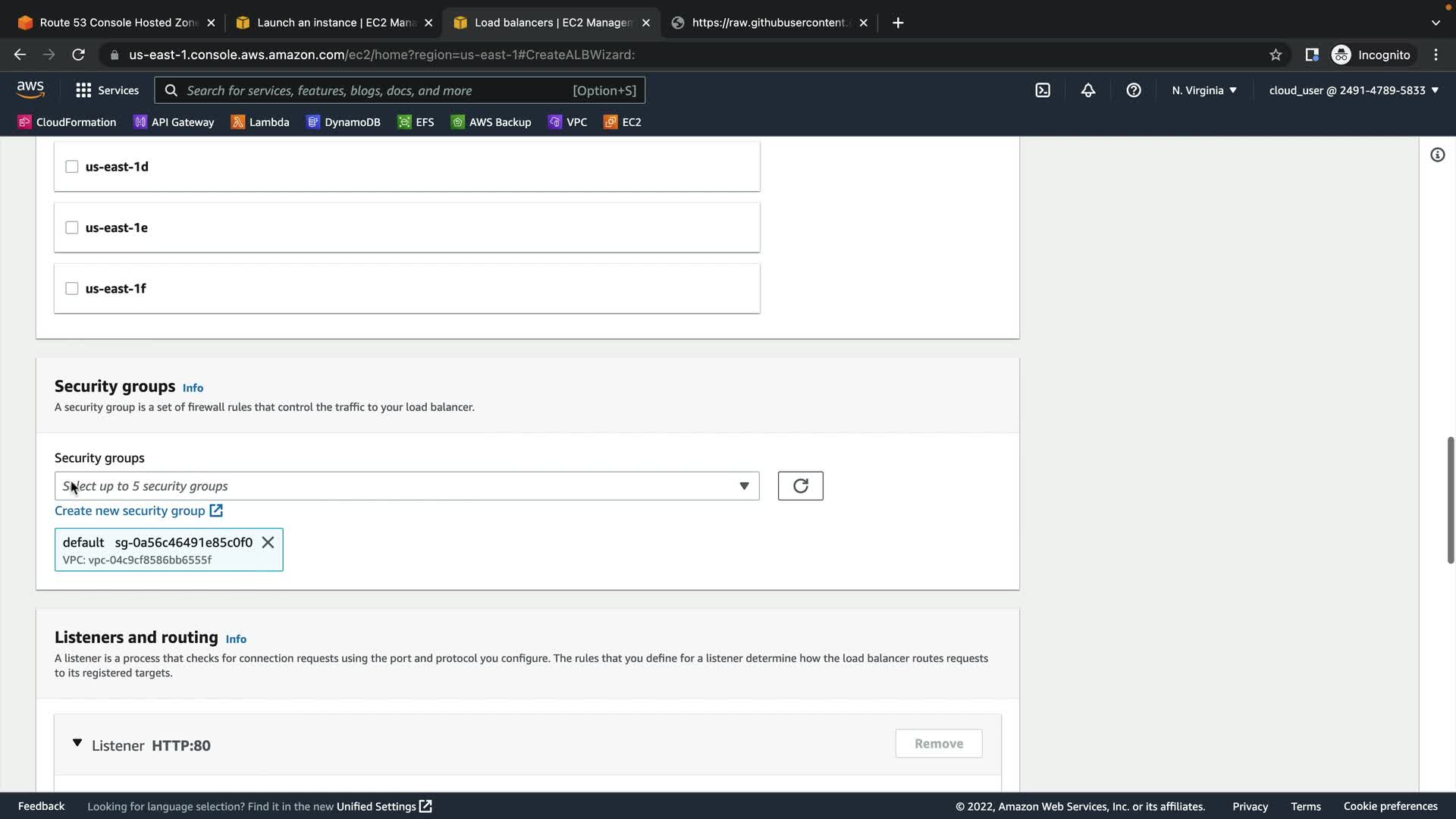Bookmark this page with star icon
The image size is (1456, 819).
coord(1276,55)
